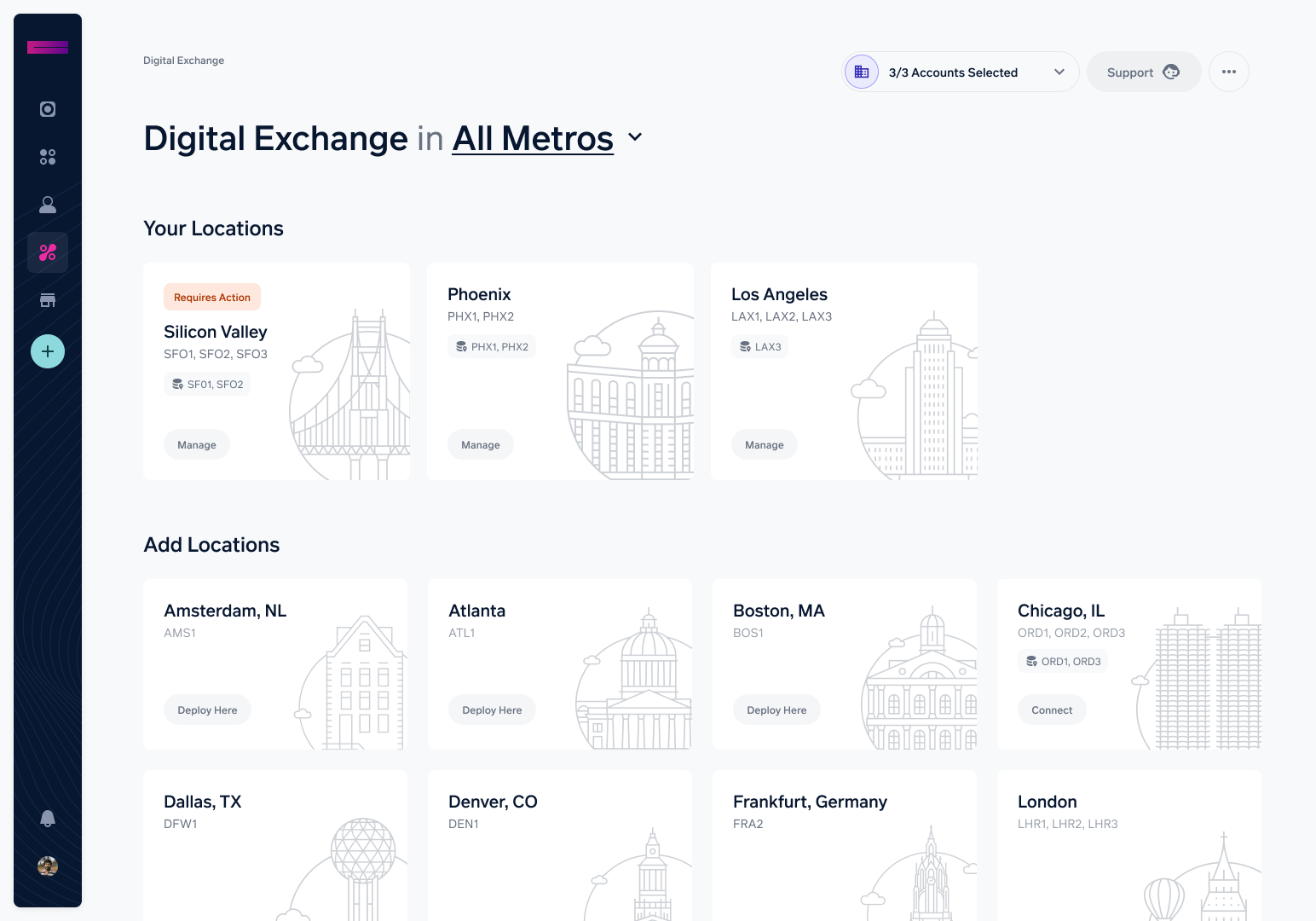Click the Support button
Screen dimensions: 1316x921
(1144, 72)
